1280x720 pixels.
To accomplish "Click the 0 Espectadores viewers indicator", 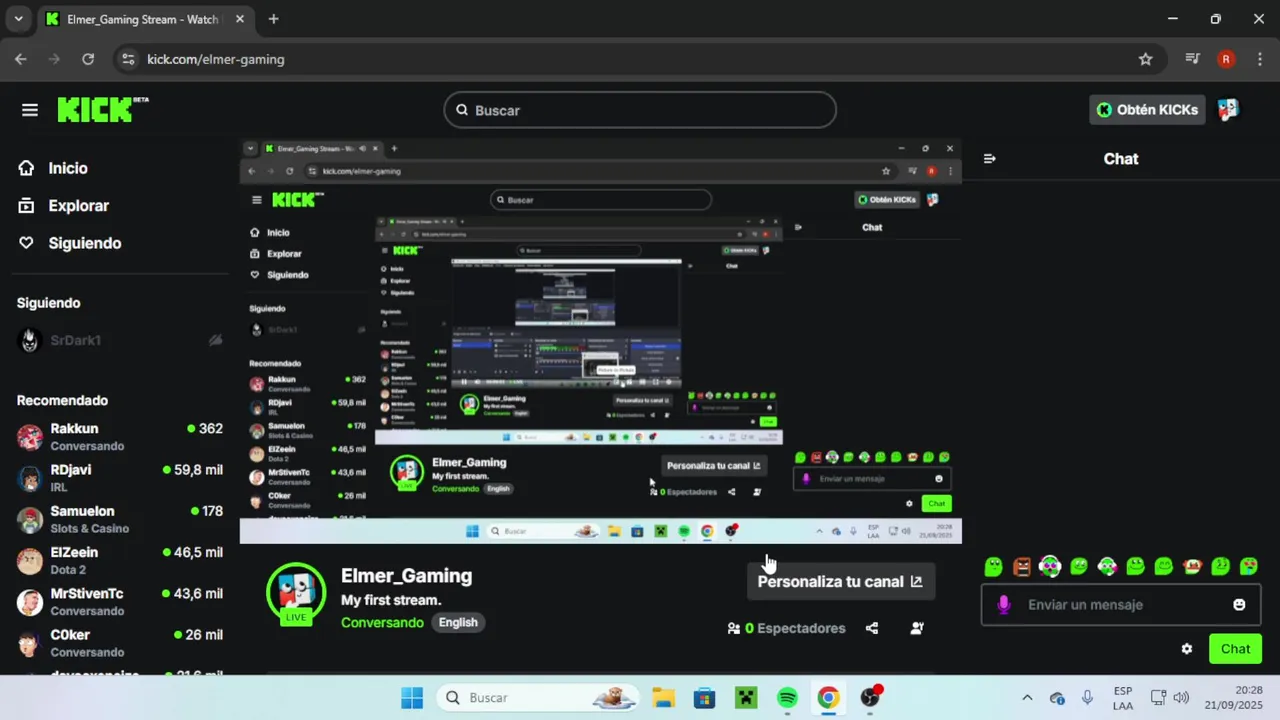I will click(x=786, y=628).
